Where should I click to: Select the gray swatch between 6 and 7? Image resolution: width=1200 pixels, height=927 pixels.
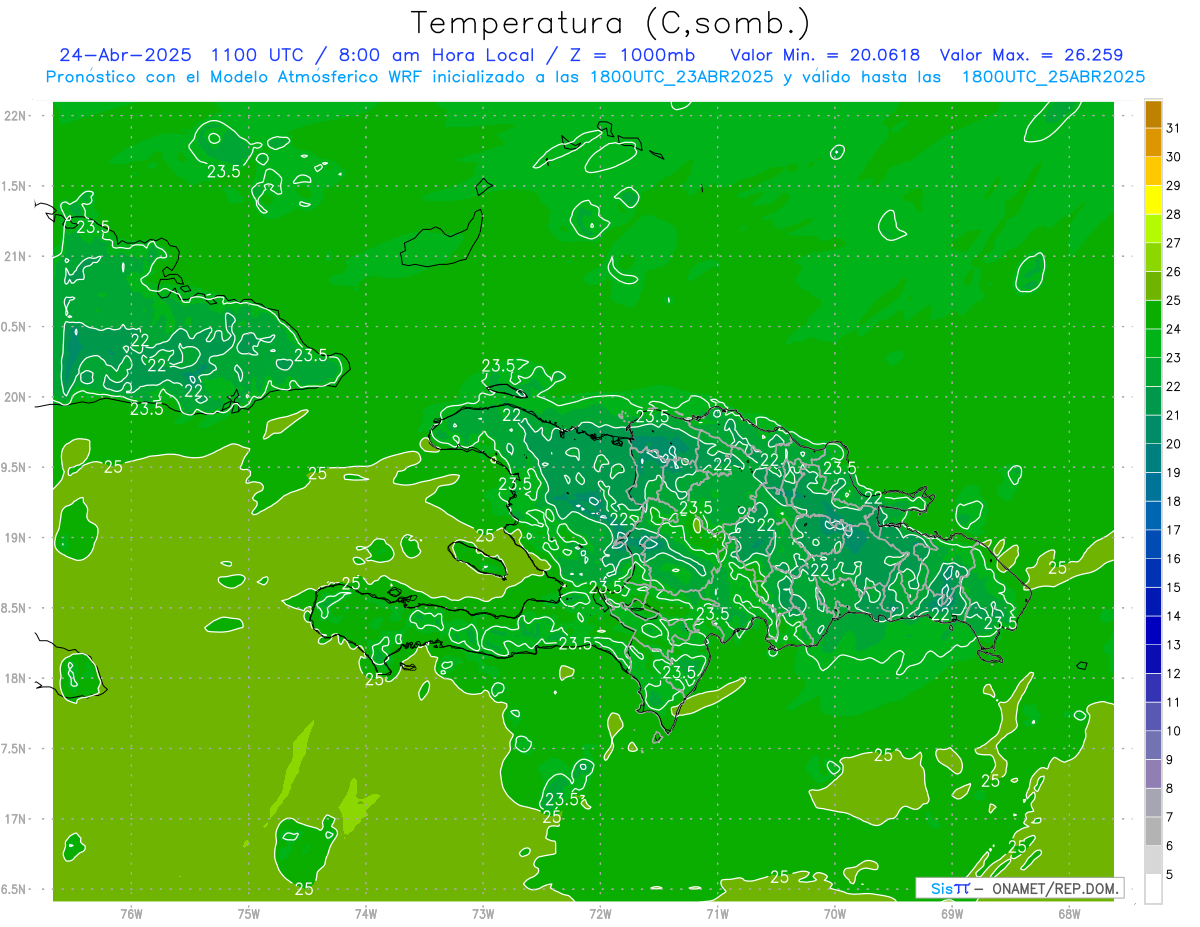pos(1153,831)
